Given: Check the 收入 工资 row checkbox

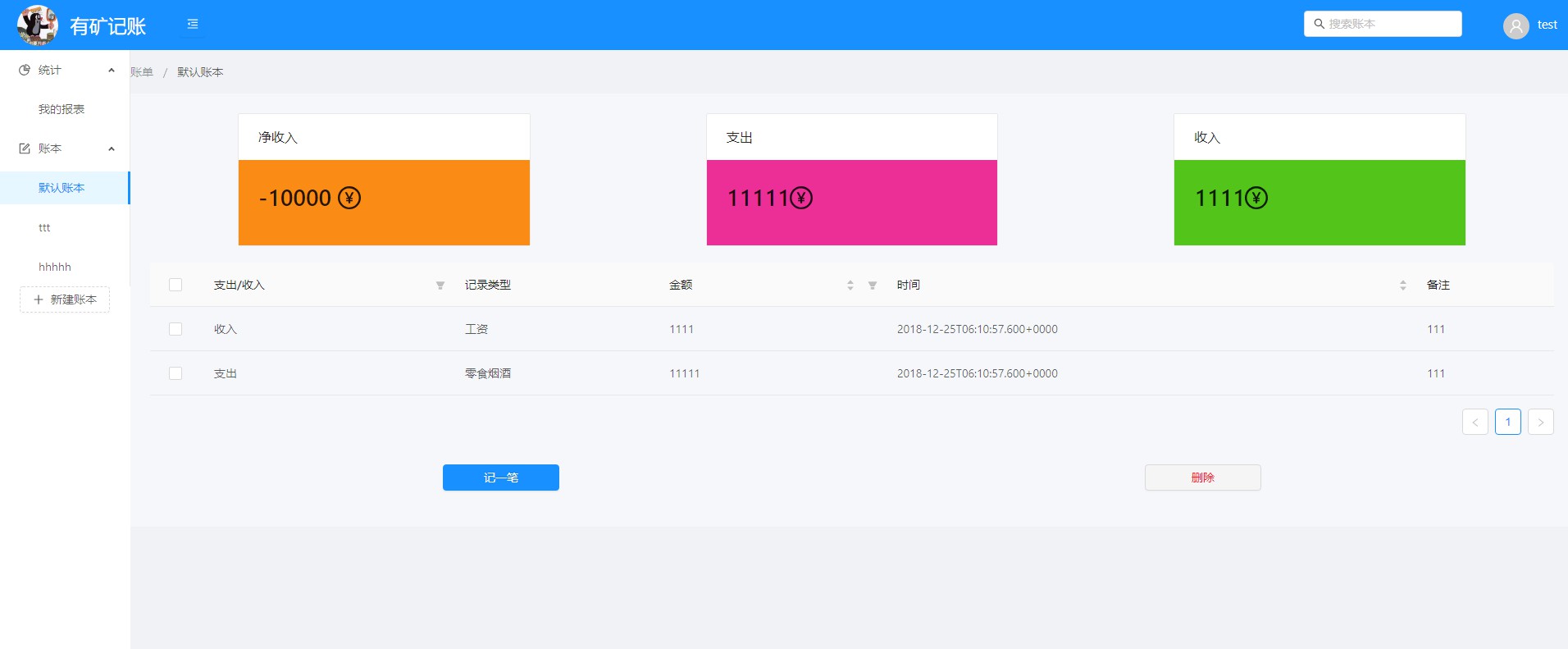Looking at the screenshot, I should pyautogui.click(x=175, y=329).
